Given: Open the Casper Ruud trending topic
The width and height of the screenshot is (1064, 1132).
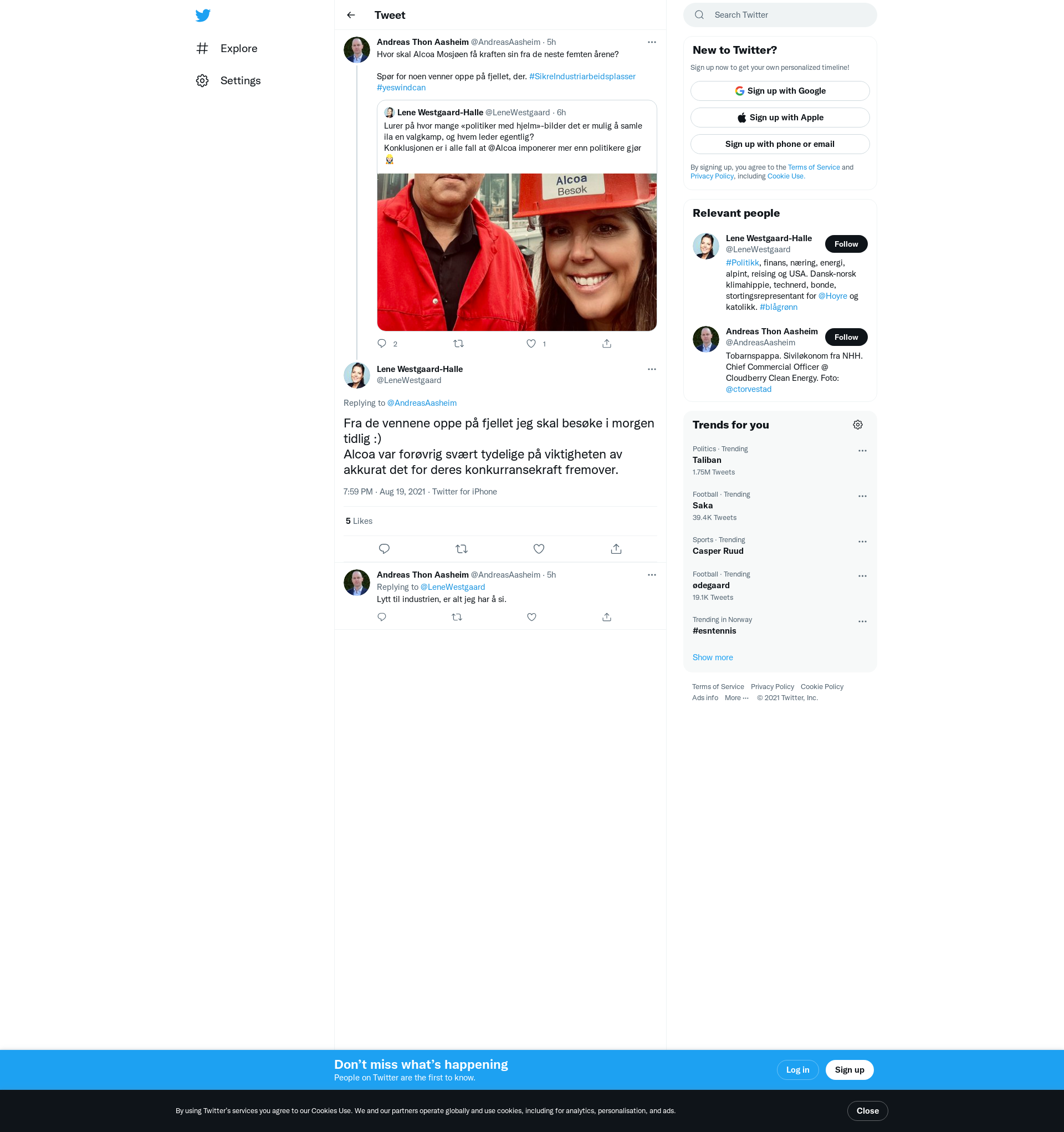Looking at the screenshot, I should (x=780, y=545).
